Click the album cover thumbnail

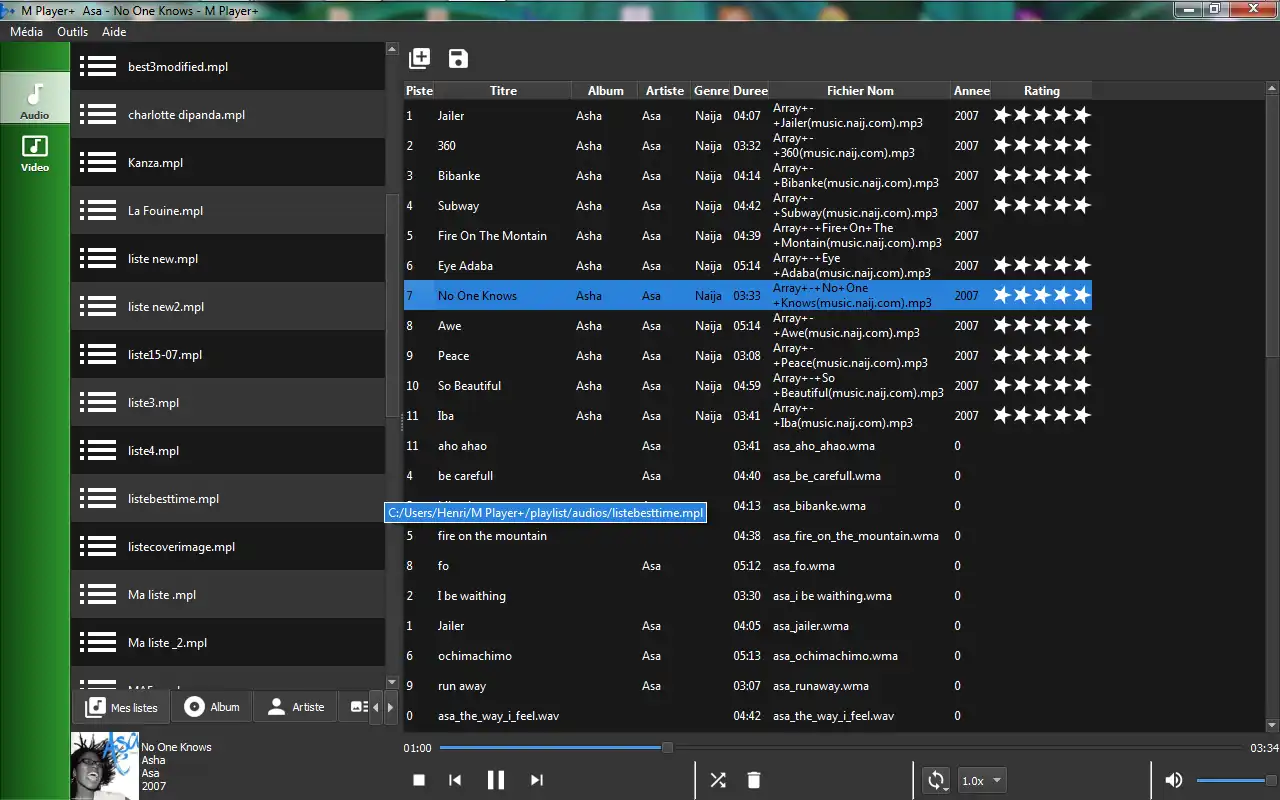[104, 765]
